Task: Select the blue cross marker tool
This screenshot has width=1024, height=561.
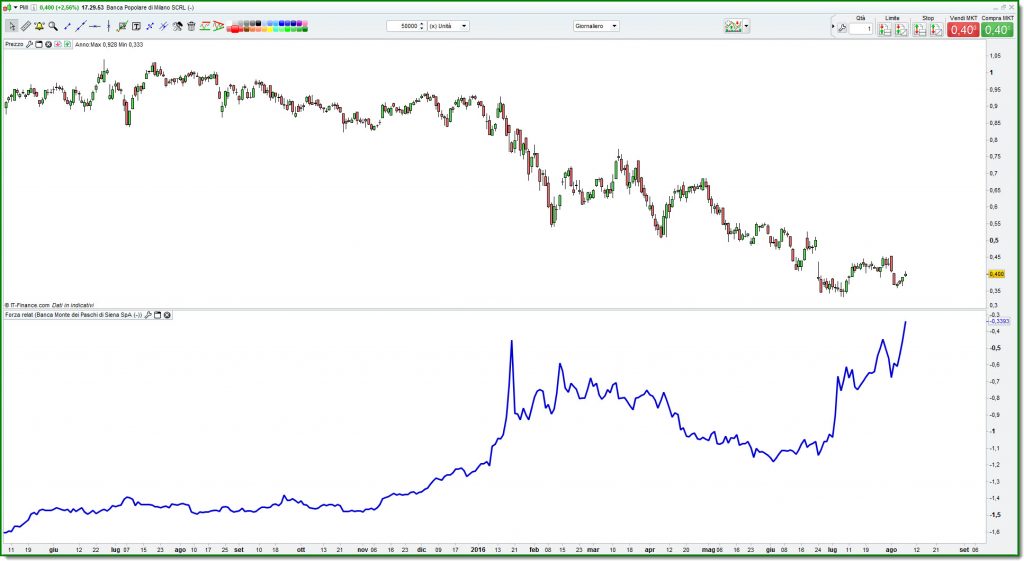Action: click(x=150, y=26)
